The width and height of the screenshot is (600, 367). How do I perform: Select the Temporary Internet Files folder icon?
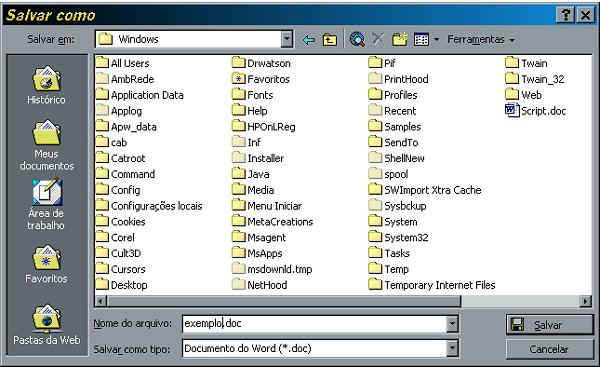click(375, 285)
